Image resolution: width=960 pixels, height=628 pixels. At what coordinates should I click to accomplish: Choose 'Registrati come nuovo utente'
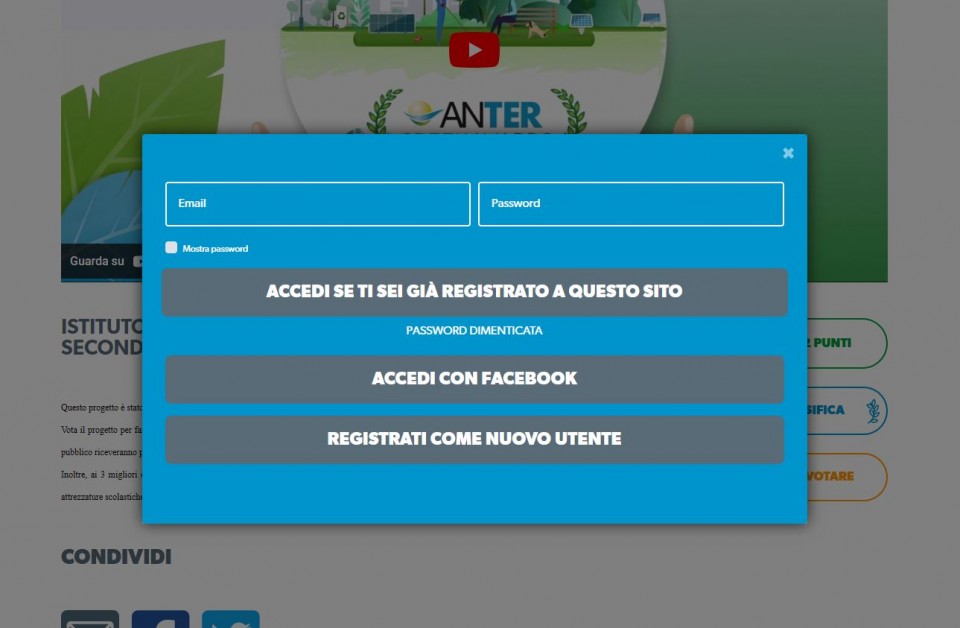(474, 439)
